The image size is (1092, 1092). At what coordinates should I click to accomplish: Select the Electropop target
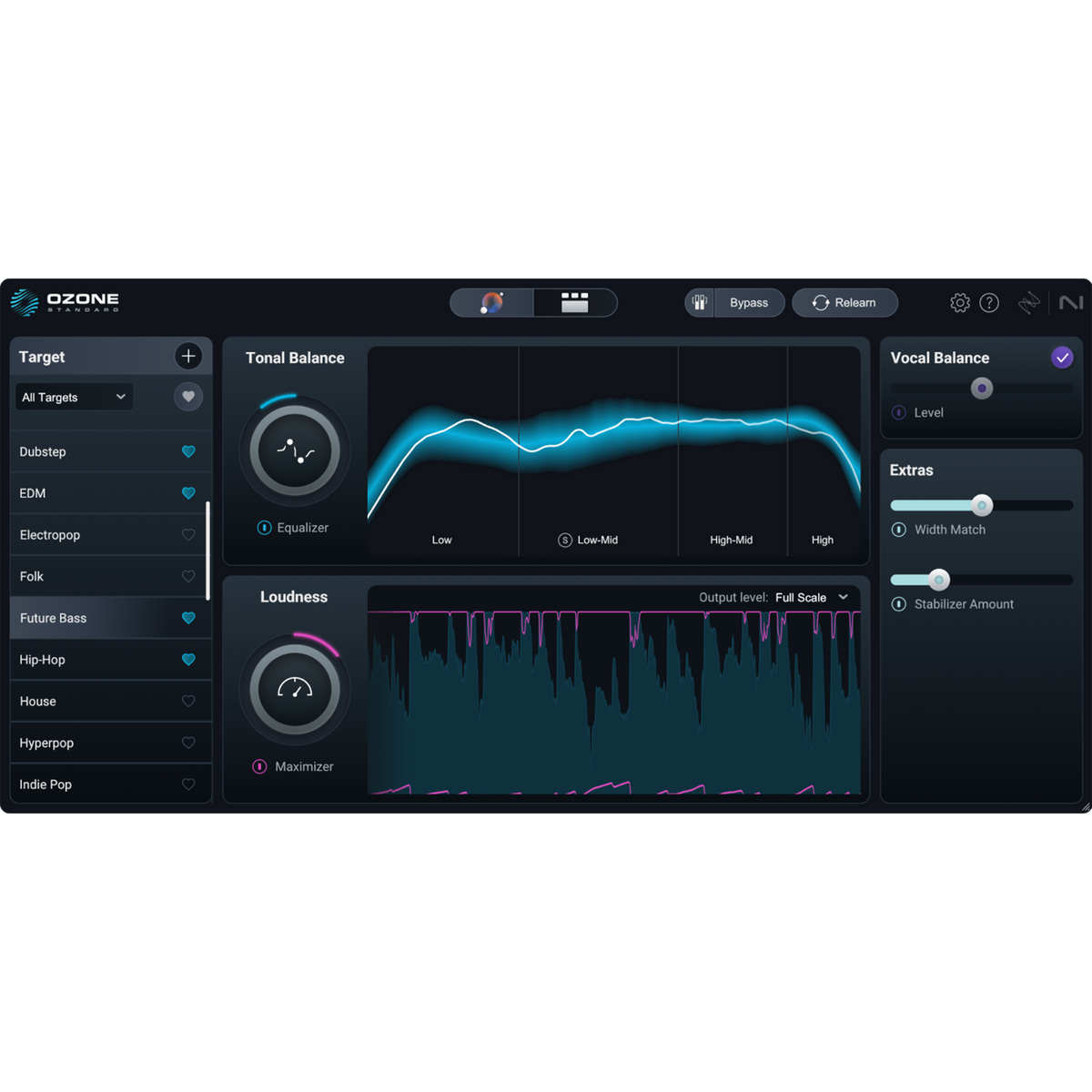(x=111, y=535)
